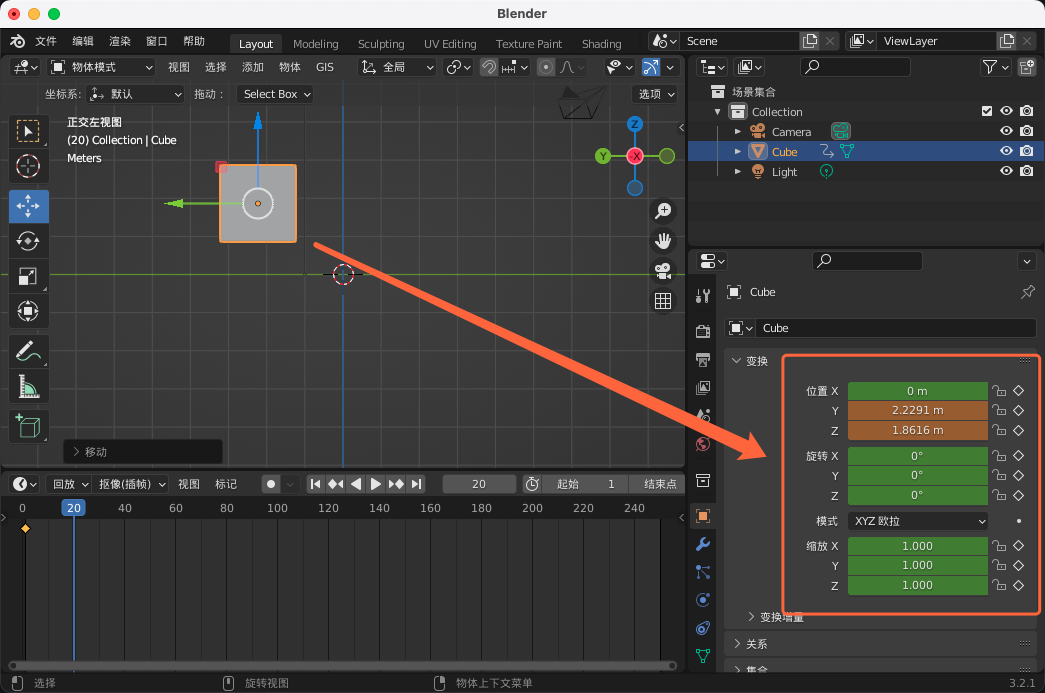Open GIS menu in viewport header
The height and width of the screenshot is (693, 1045).
325,67
